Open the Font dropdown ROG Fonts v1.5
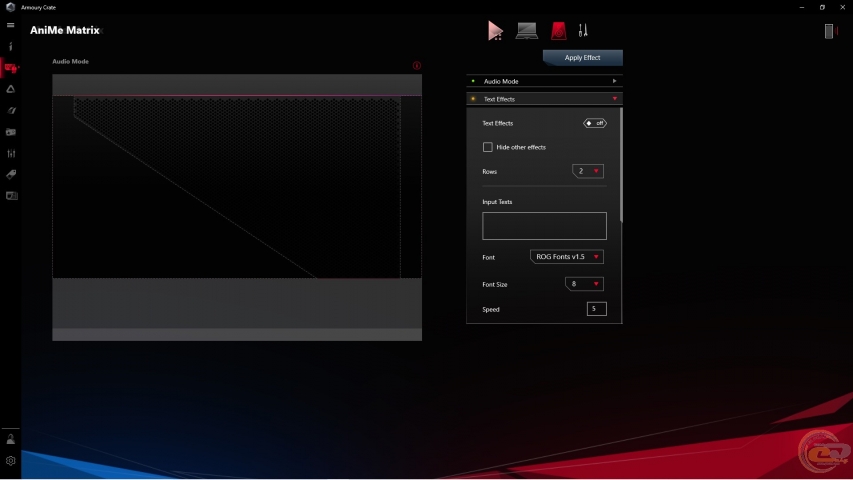The height and width of the screenshot is (480, 853). (566, 256)
